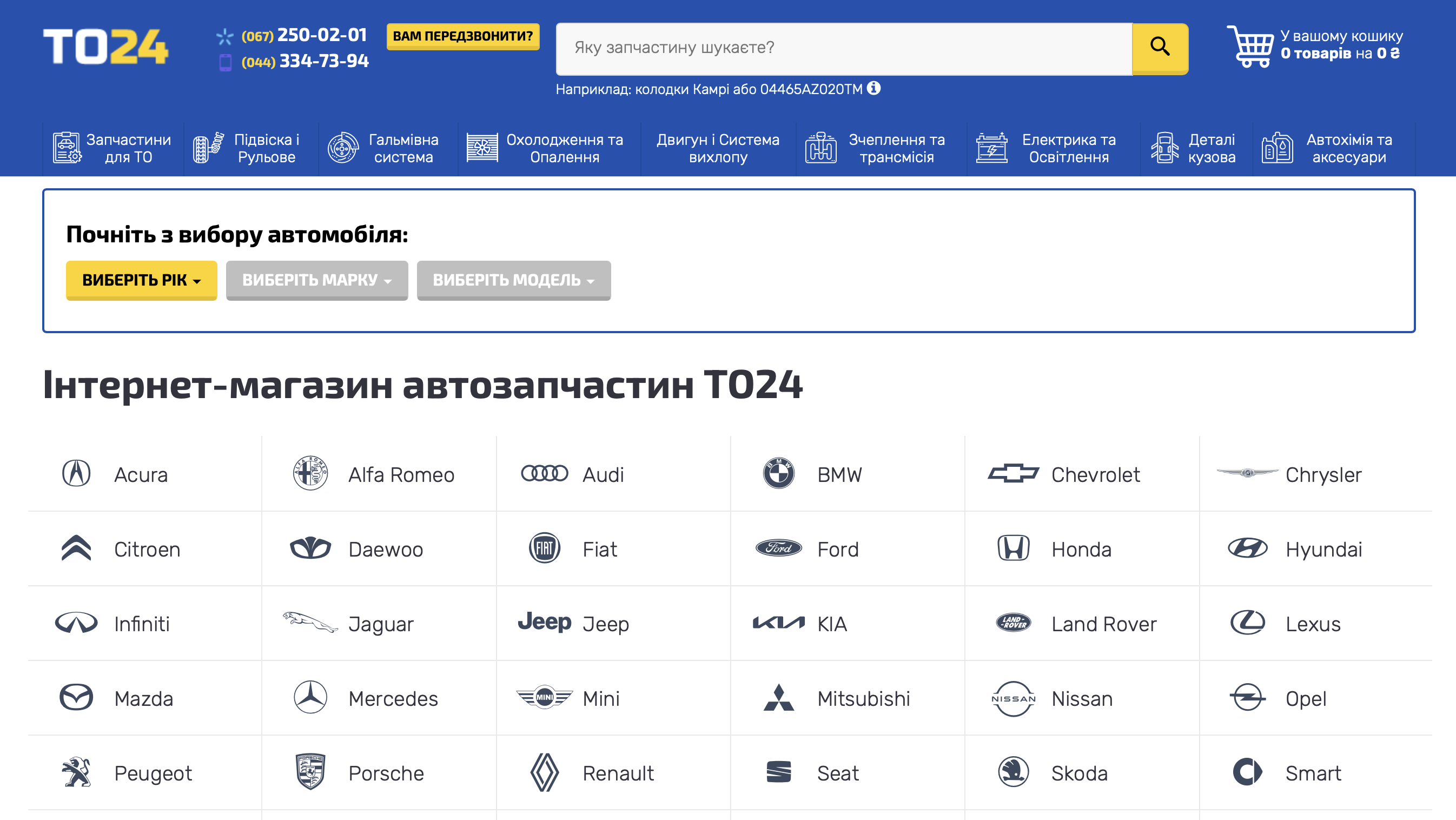This screenshot has height=820, width=1456.
Task: Click the Mitsubishi diamonds logo
Action: [x=778, y=697]
